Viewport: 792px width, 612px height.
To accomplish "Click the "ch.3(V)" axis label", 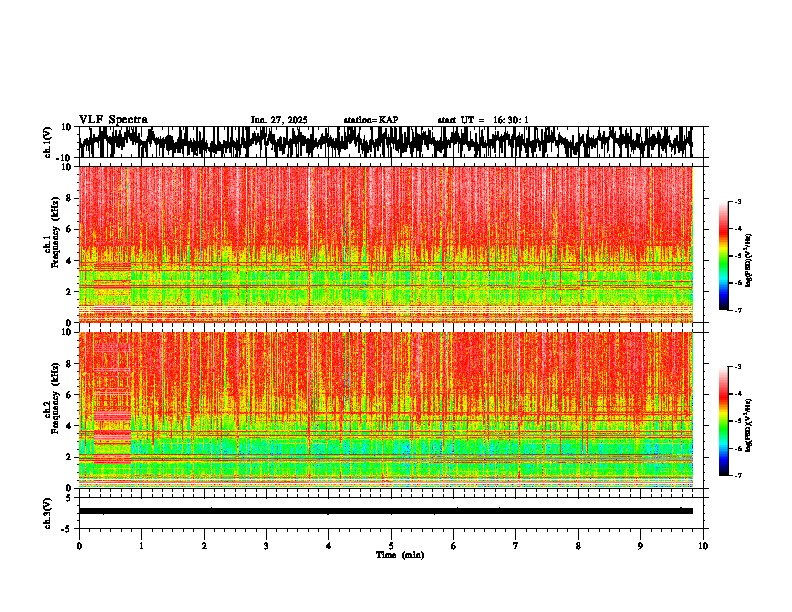I will 48,513.
